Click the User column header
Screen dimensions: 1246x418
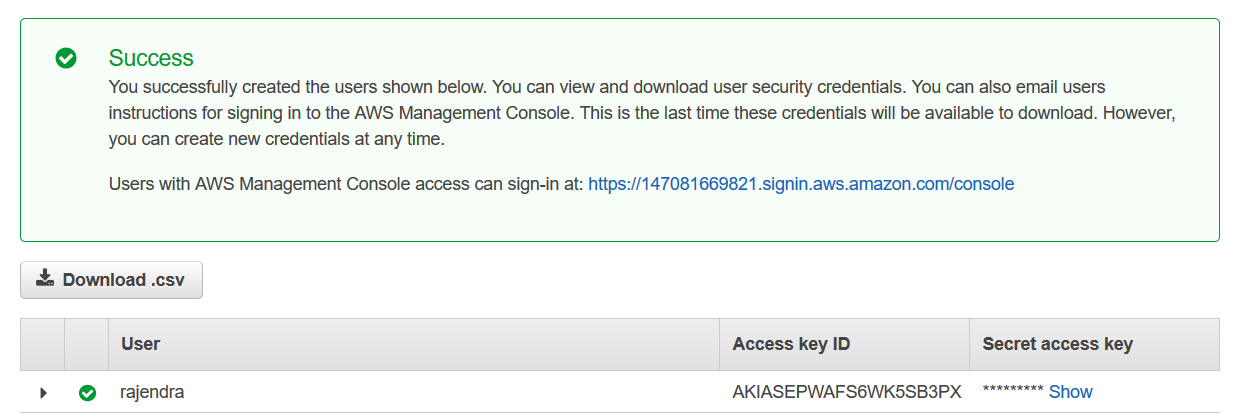pos(141,344)
